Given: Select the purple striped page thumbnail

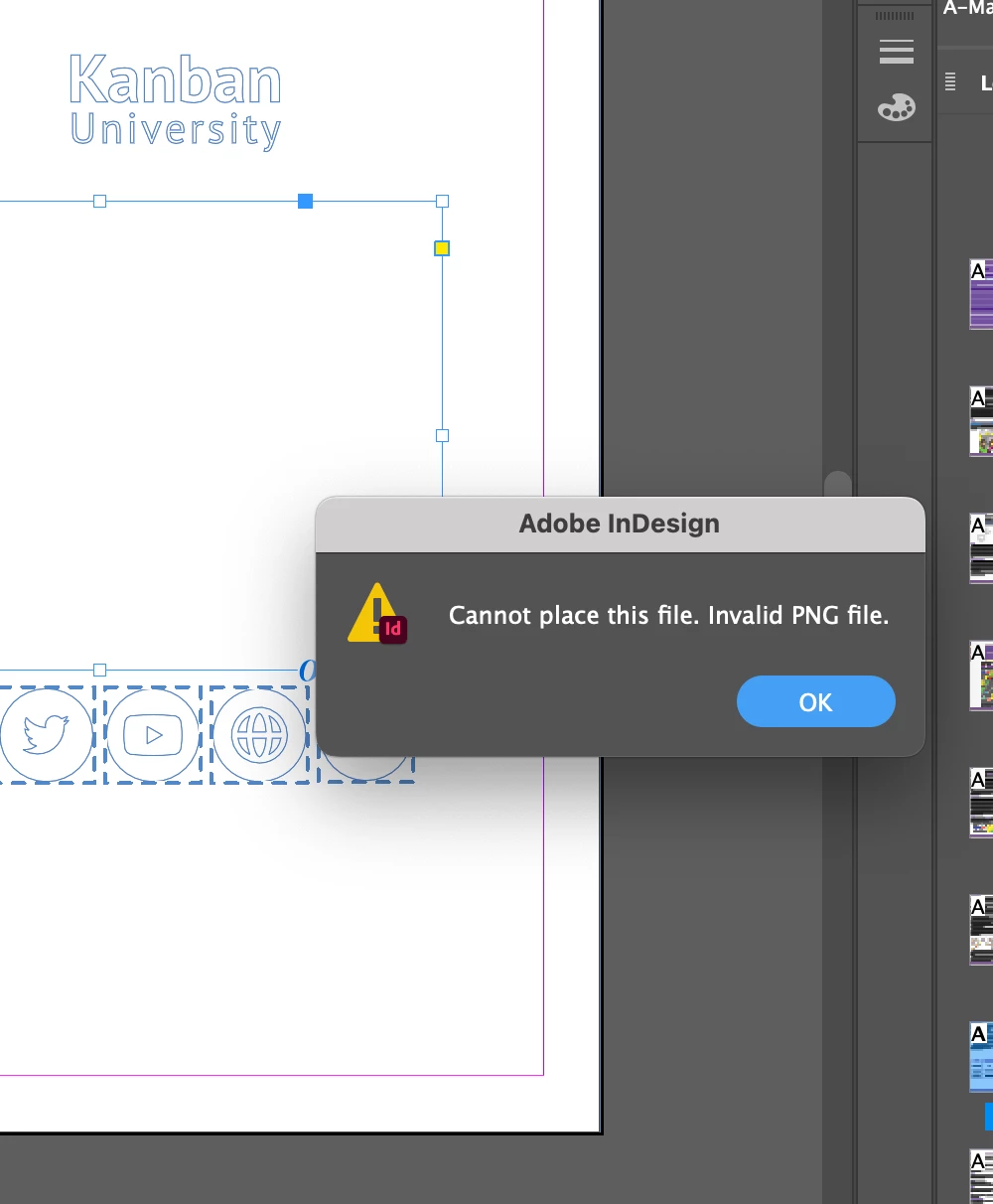Looking at the screenshot, I should (981, 294).
